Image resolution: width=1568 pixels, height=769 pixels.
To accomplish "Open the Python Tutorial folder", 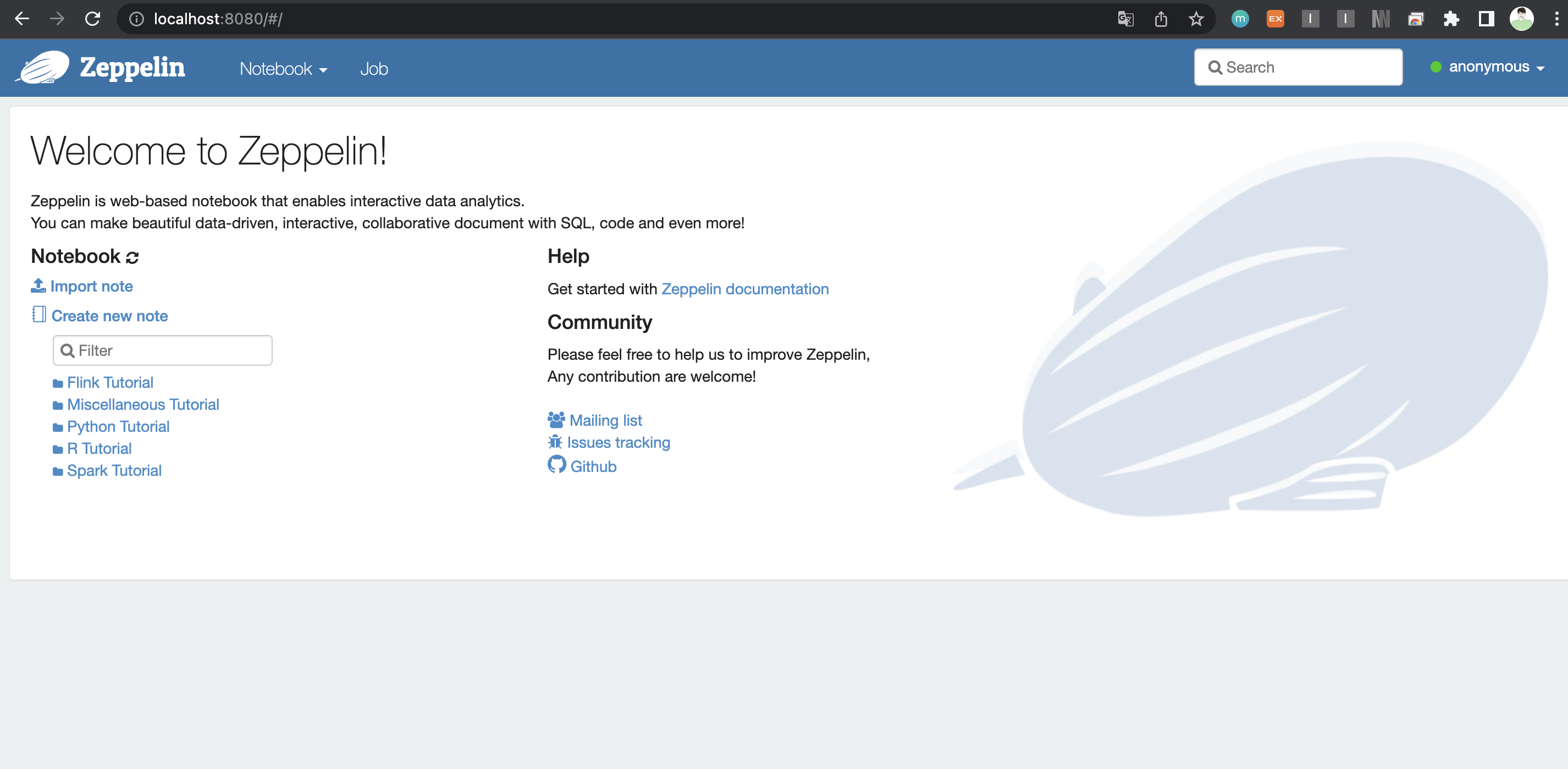I will point(118,426).
